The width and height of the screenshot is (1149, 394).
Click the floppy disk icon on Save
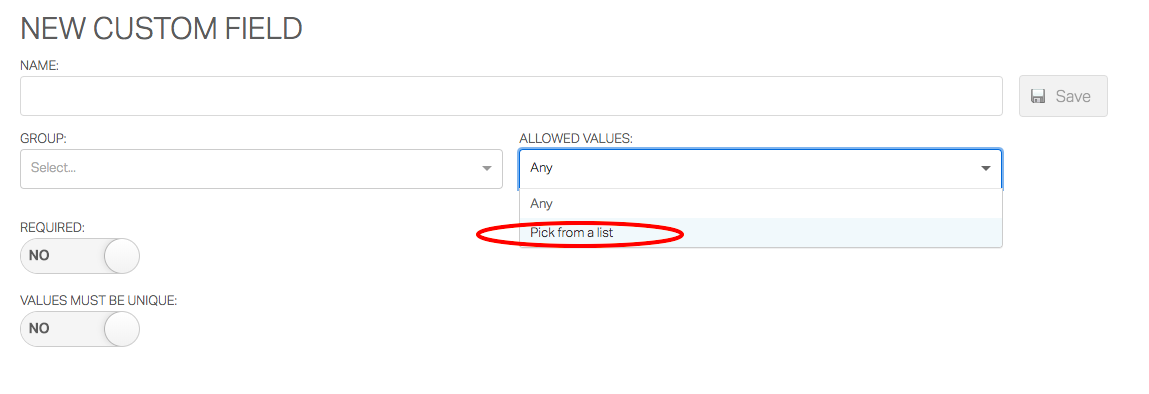[x=1038, y=96]
